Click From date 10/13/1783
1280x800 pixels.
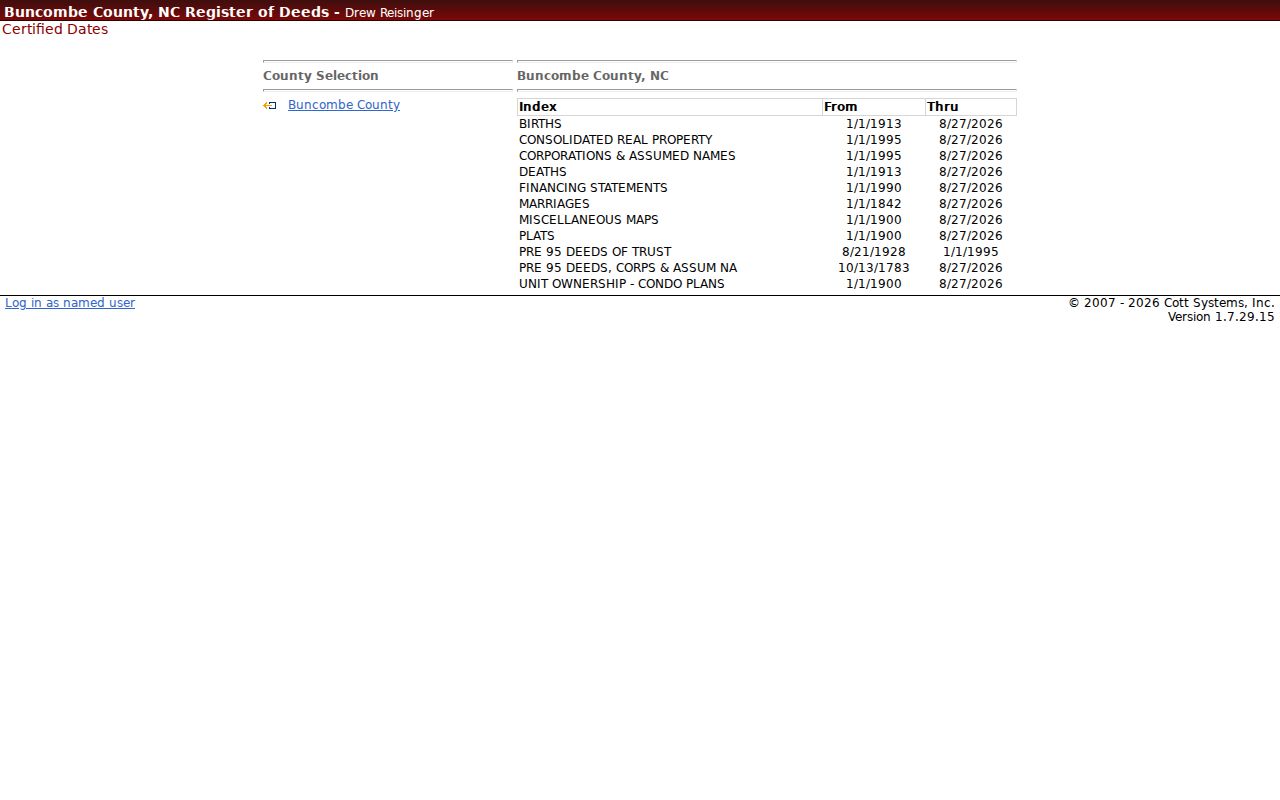874,268
